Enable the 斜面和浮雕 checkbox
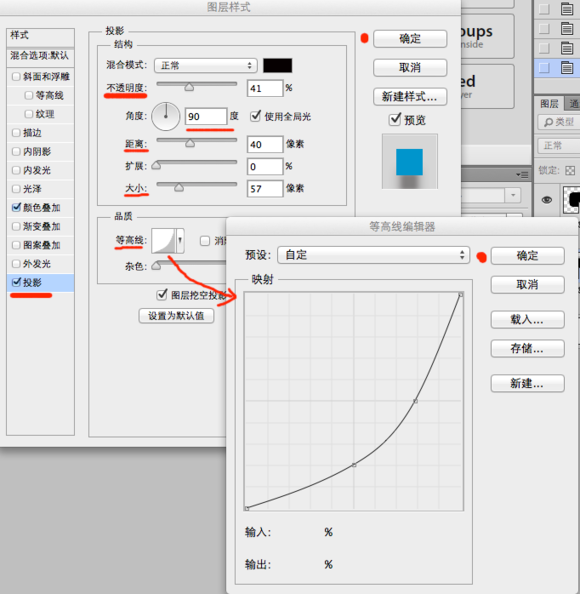The image size is (580, 594). coord(16,77)
